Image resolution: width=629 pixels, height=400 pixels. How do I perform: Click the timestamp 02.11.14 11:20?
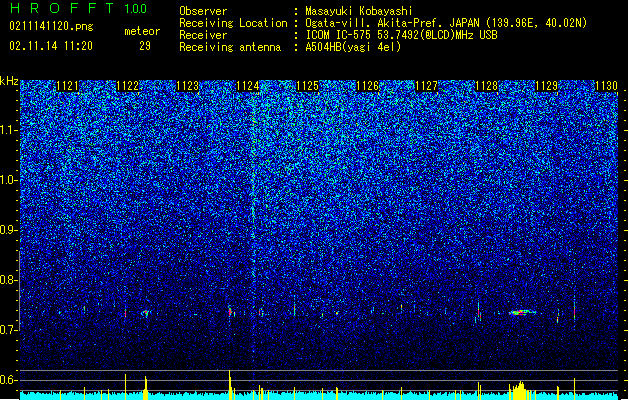tap(51, 46)
